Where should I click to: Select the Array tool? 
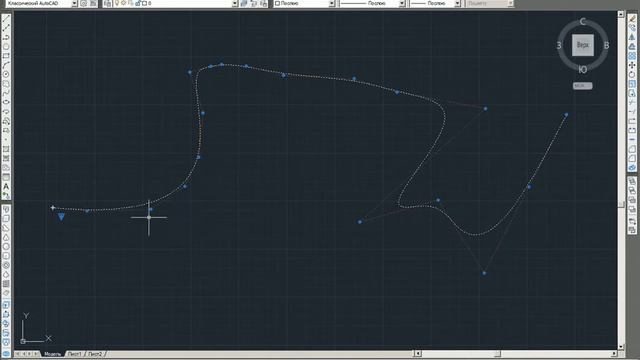coord(632,56)
